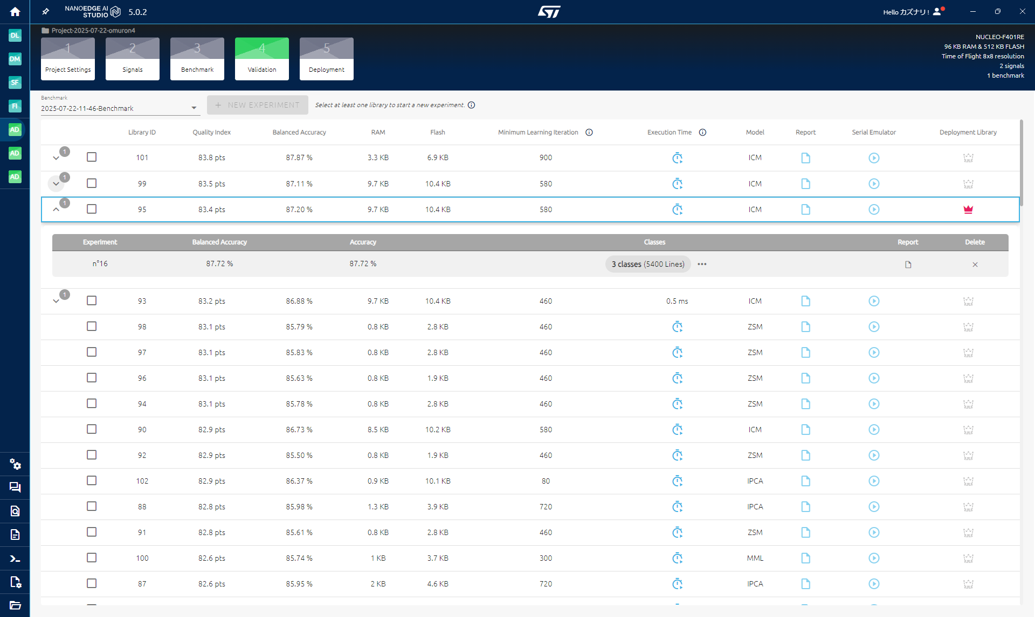Screen dimensions: 1035x617
Task: Click the home icon in sidebar
Action: [14, 12]
